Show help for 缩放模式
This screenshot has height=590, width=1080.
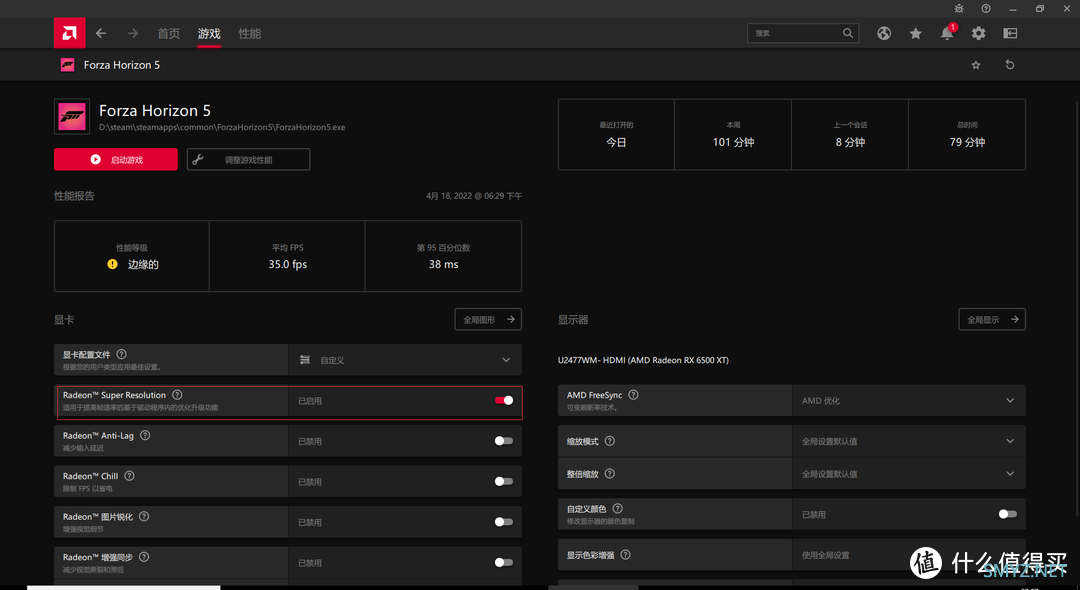coord(610,441)
